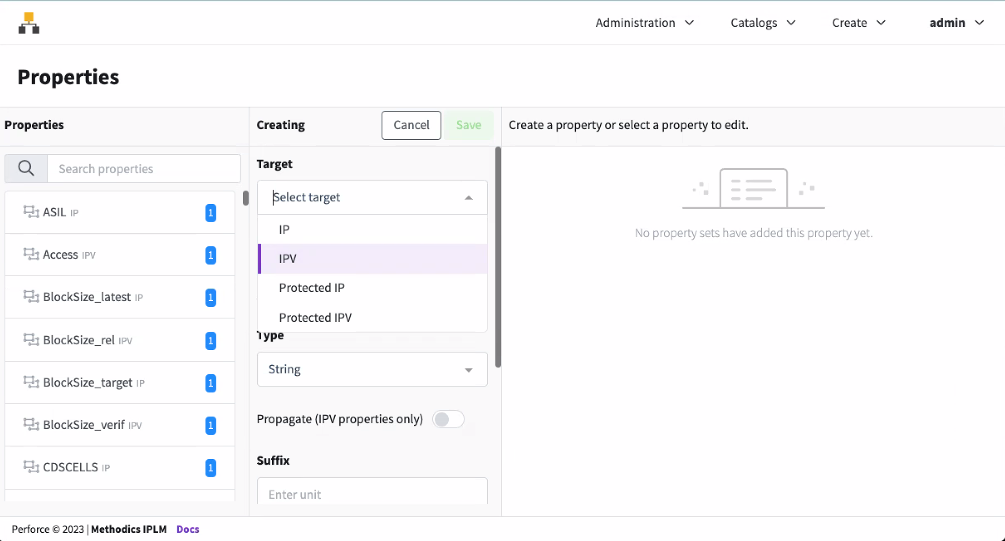
Task: Click the ASIL property icon
Action: 30,213
